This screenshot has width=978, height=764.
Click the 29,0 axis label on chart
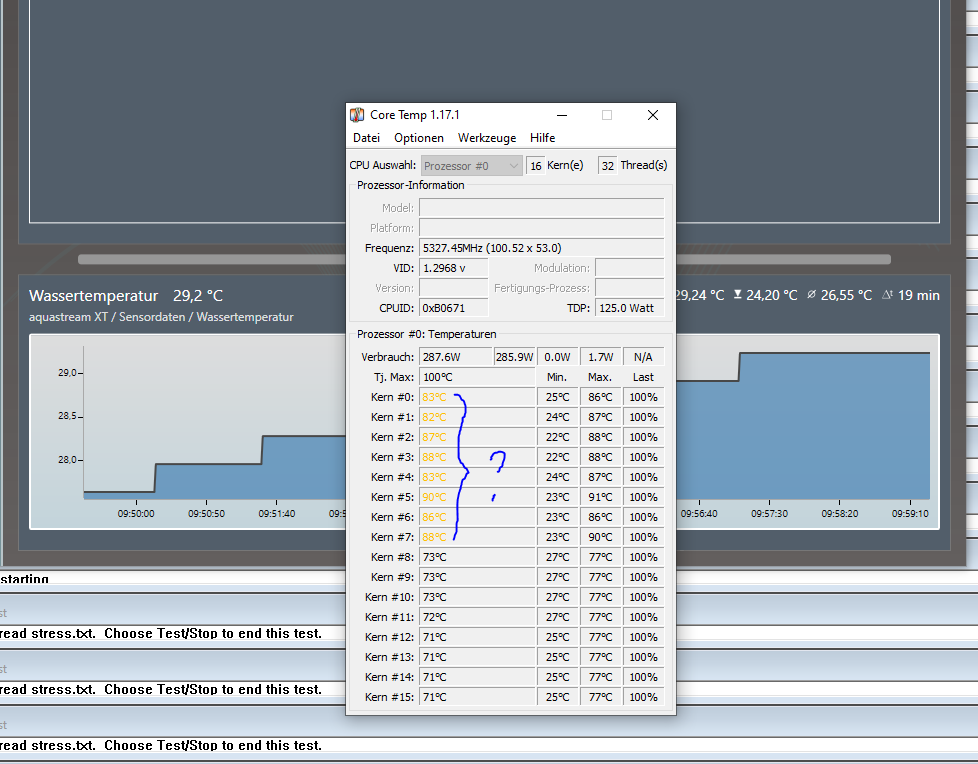[x=67, y=372]
